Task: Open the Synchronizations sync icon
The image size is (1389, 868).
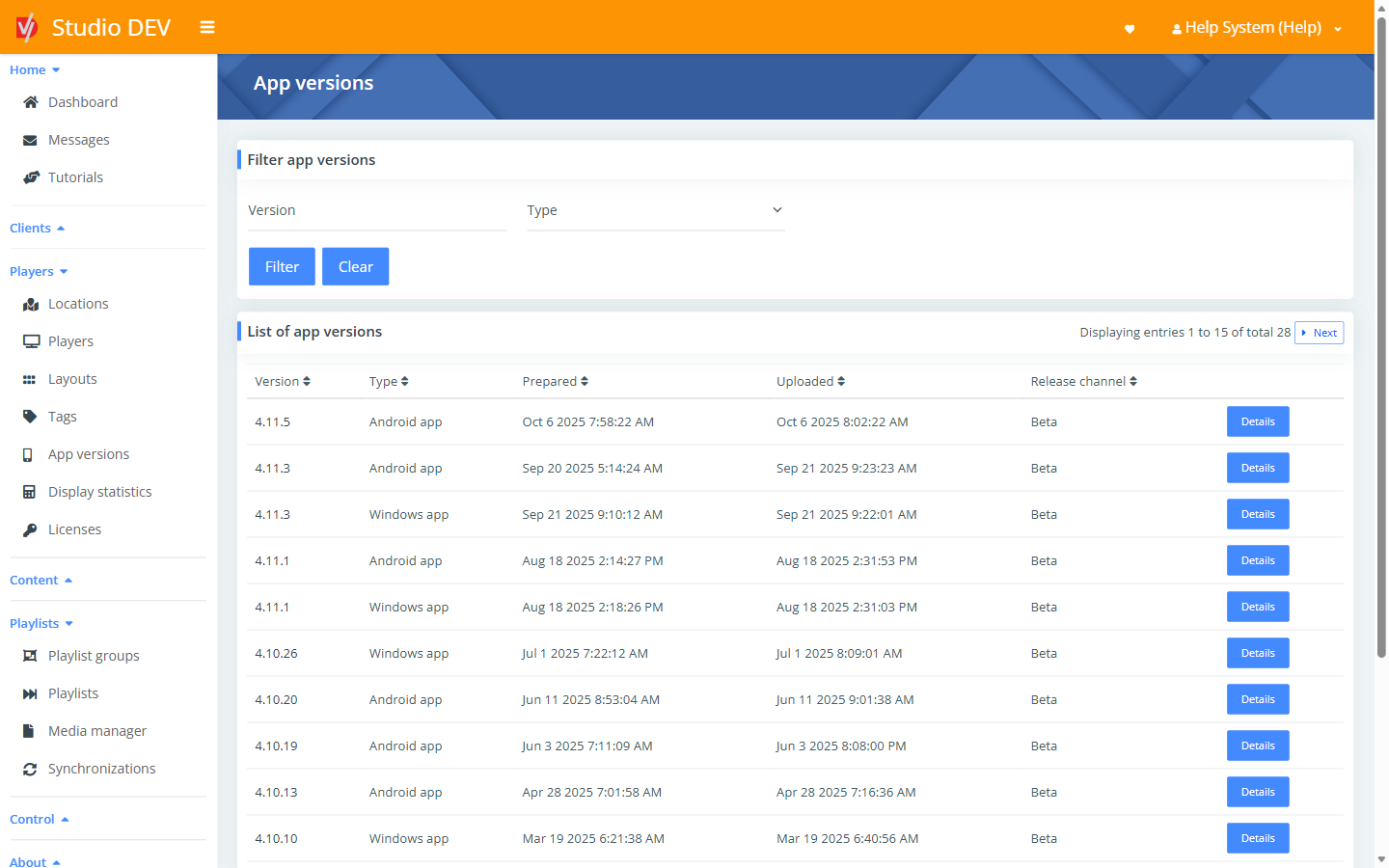Action: 30,769
